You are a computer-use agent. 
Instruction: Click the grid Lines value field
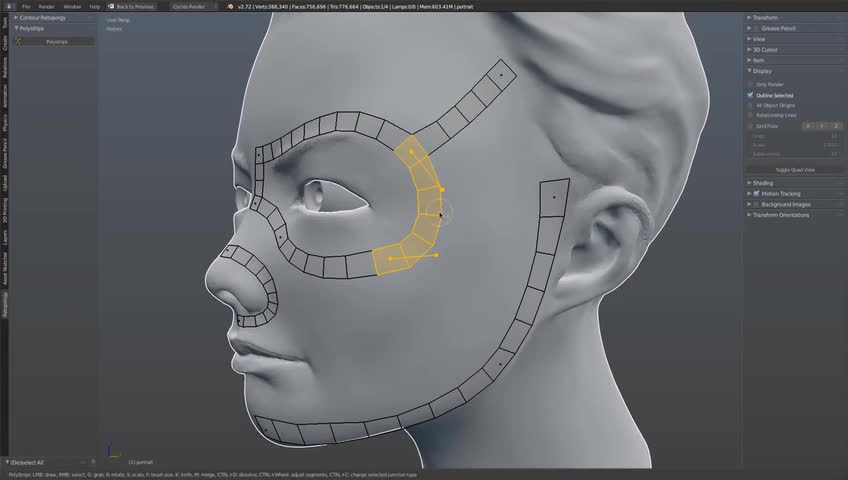[x=795, y=136]
